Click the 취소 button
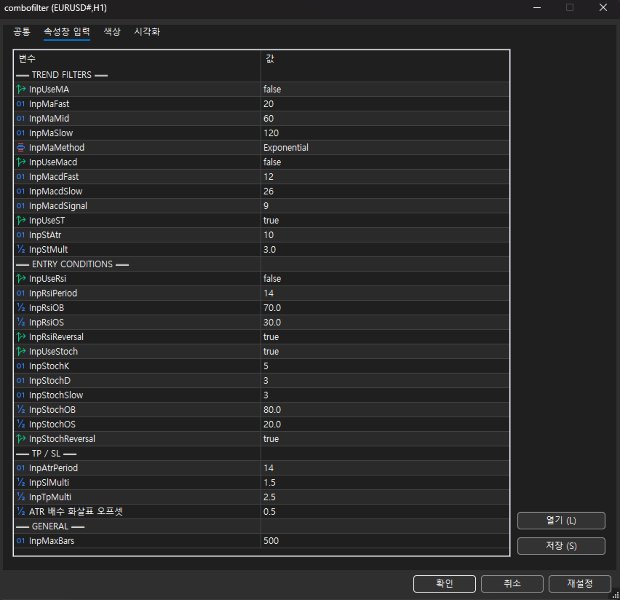The image size is (620, 600). click(512, 583)
